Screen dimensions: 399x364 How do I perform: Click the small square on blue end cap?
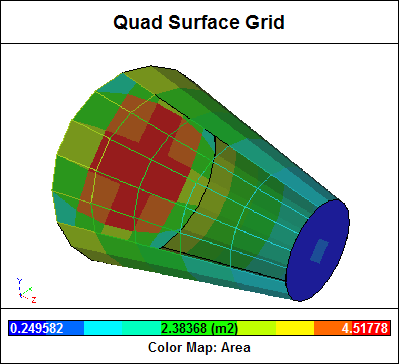click(319, 251)
